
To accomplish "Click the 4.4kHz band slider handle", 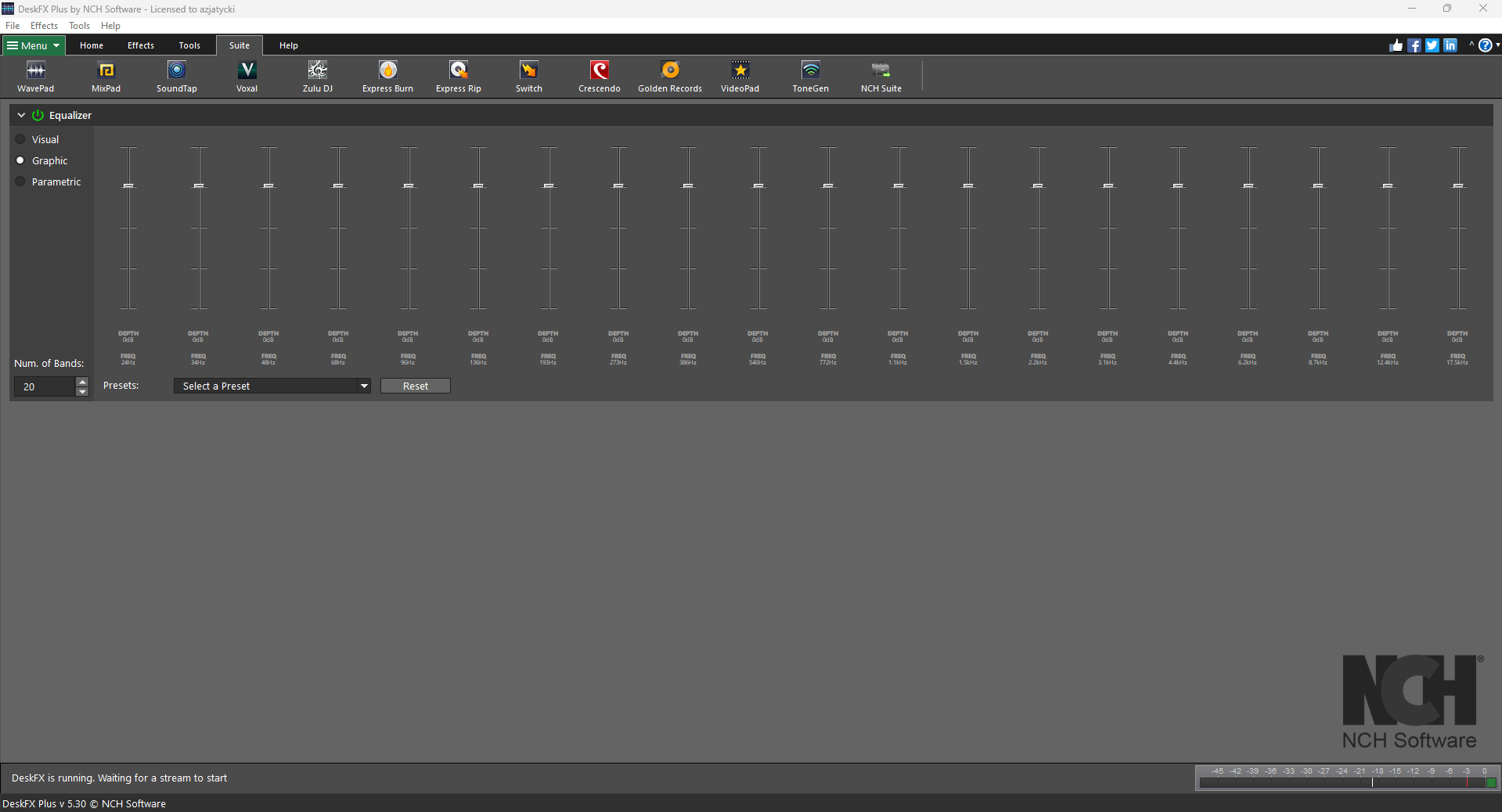I will tap(1178, 185).
